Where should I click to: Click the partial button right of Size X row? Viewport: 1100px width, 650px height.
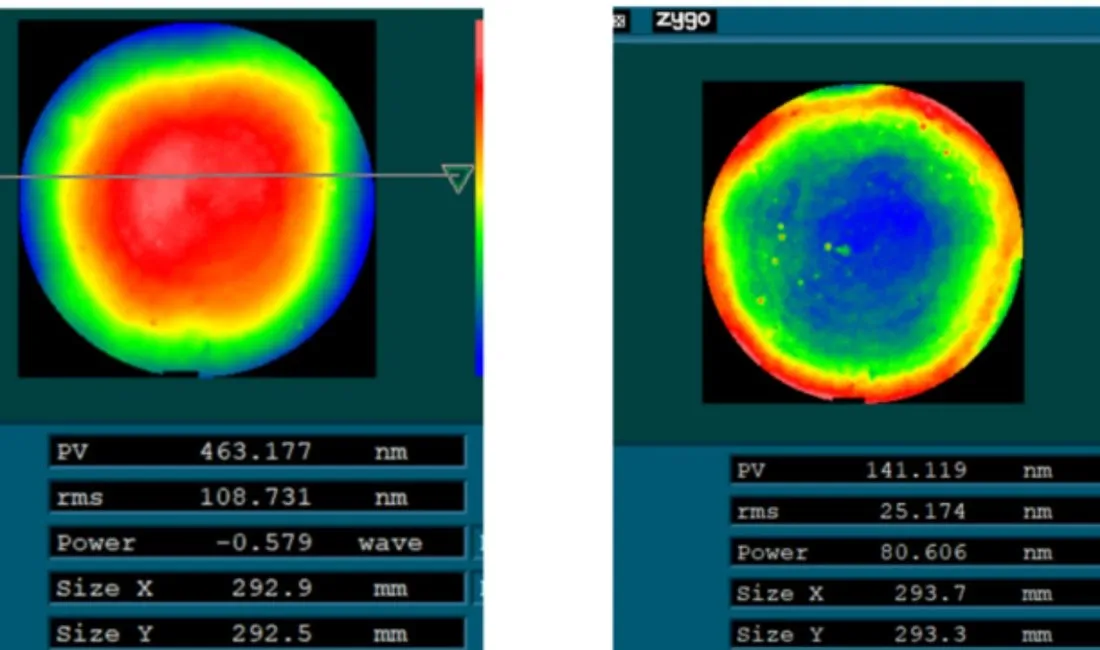(479, 588)
